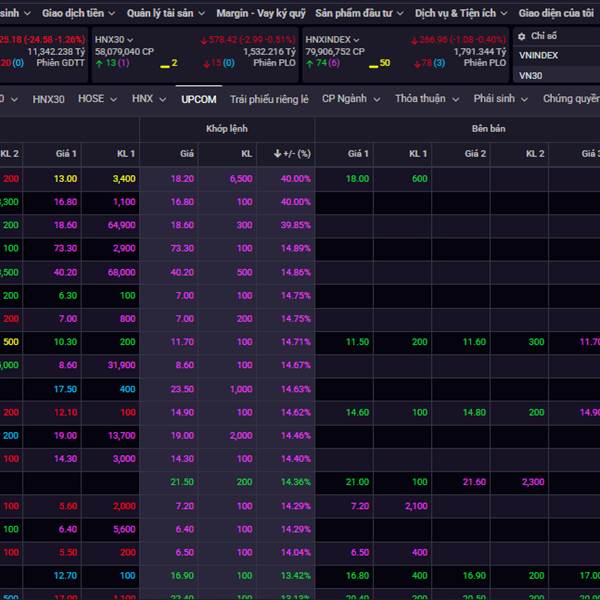Open Margin - Vay ký quỹ menu
Viewport: 600px width, 600px height.
[x=261, y=13]
